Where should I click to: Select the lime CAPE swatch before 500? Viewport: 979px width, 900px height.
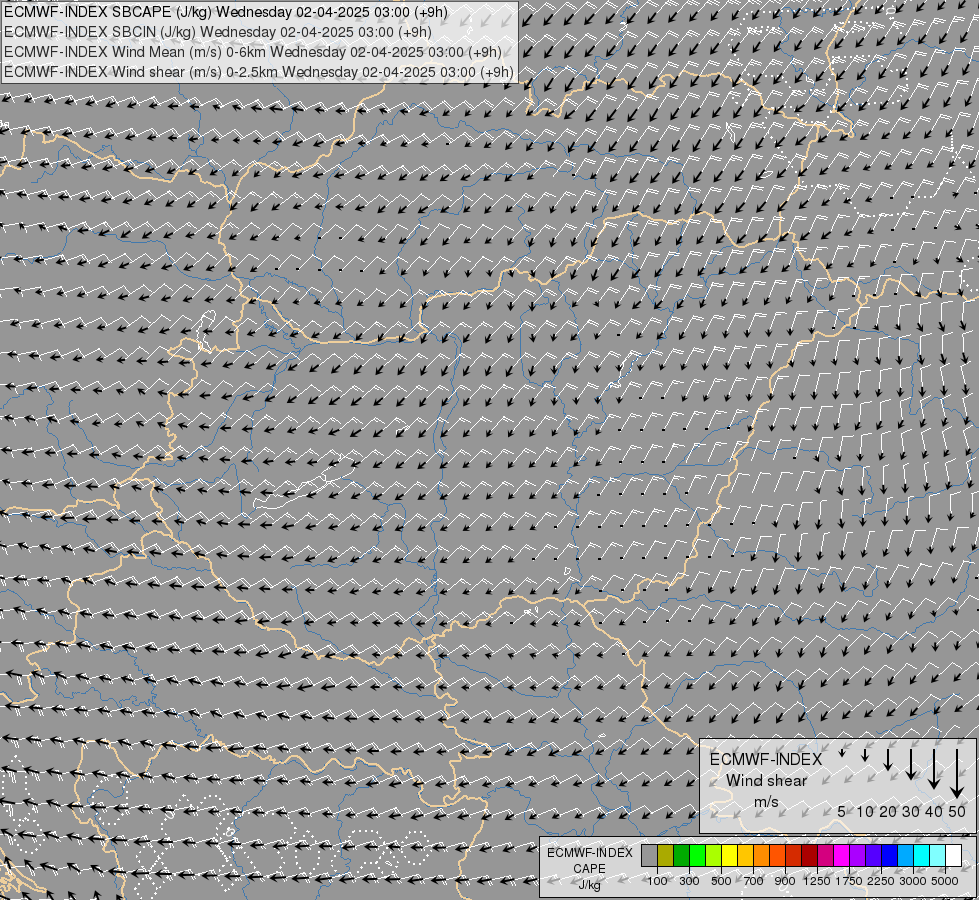pyautogui.click(x=714, y=855)
